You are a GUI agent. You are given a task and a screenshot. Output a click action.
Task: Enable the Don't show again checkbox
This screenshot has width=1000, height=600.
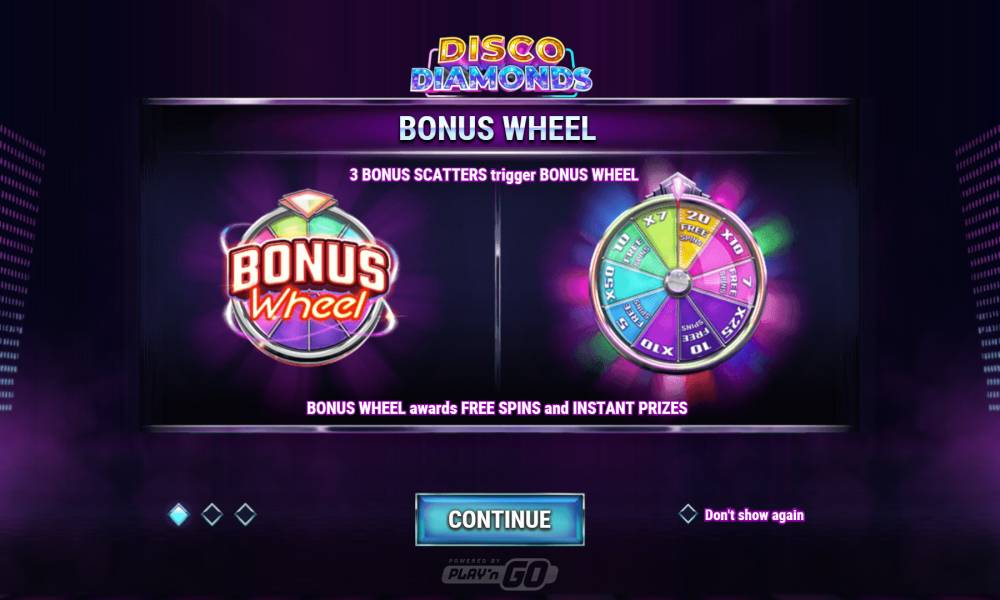click(688, 514)
